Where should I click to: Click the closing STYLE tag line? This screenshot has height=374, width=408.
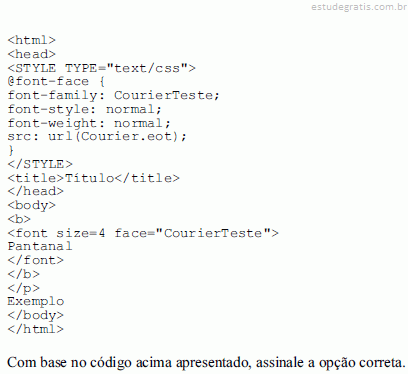[x=40, y=164]
